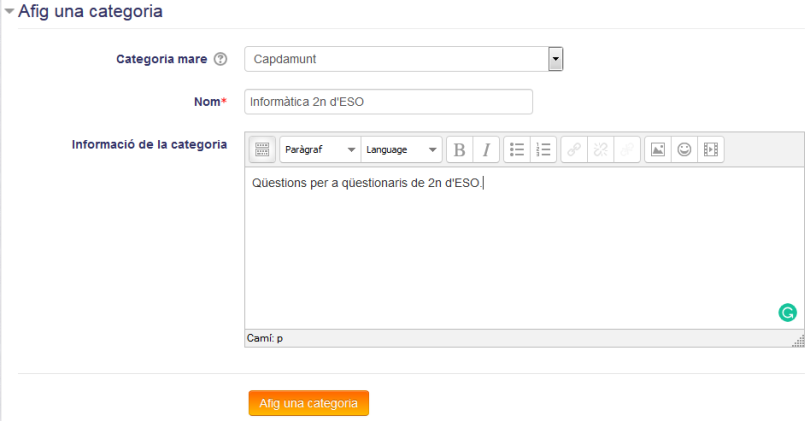This screenshot has width=810, height=421.
Task: Toggle the editor toolbar expand icon
Action: [262, 150]
